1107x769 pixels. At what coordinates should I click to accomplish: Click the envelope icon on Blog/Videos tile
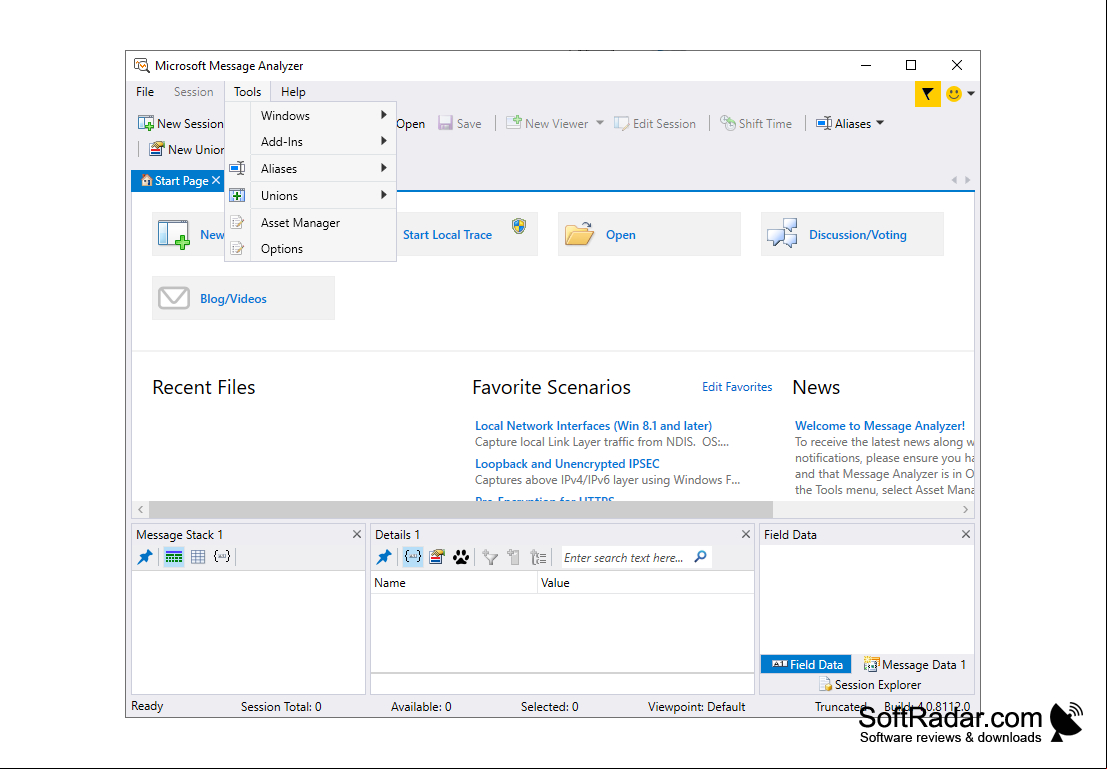tap(174, 298)
